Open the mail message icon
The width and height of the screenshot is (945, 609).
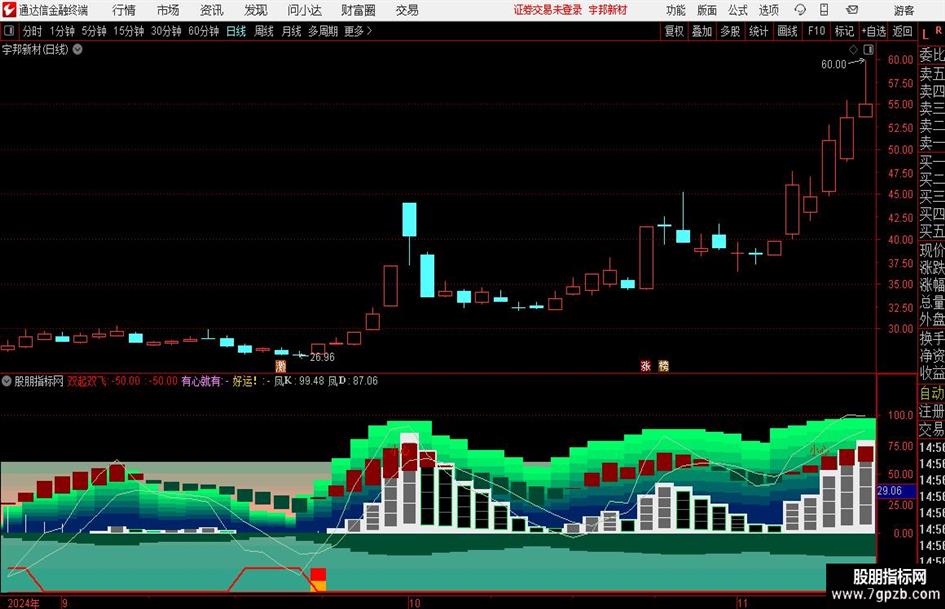[852, 10]
